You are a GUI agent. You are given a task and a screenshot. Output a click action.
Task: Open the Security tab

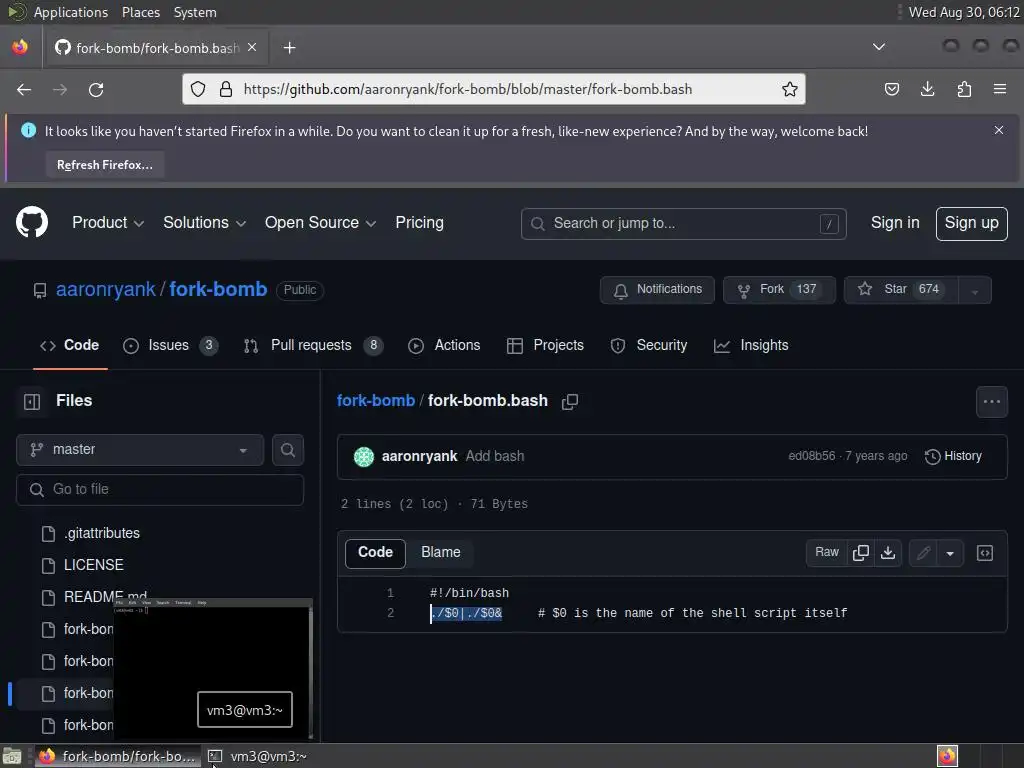point(648,345)
